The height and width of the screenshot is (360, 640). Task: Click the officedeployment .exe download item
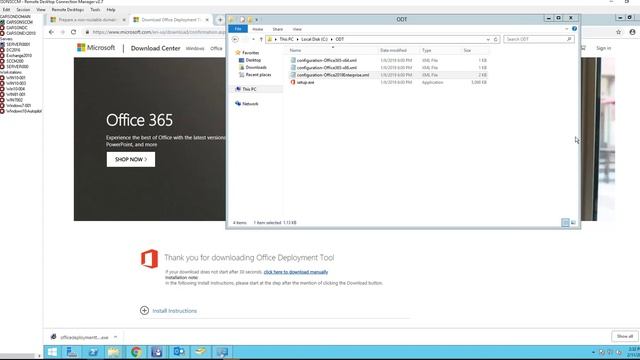(84, 337)
